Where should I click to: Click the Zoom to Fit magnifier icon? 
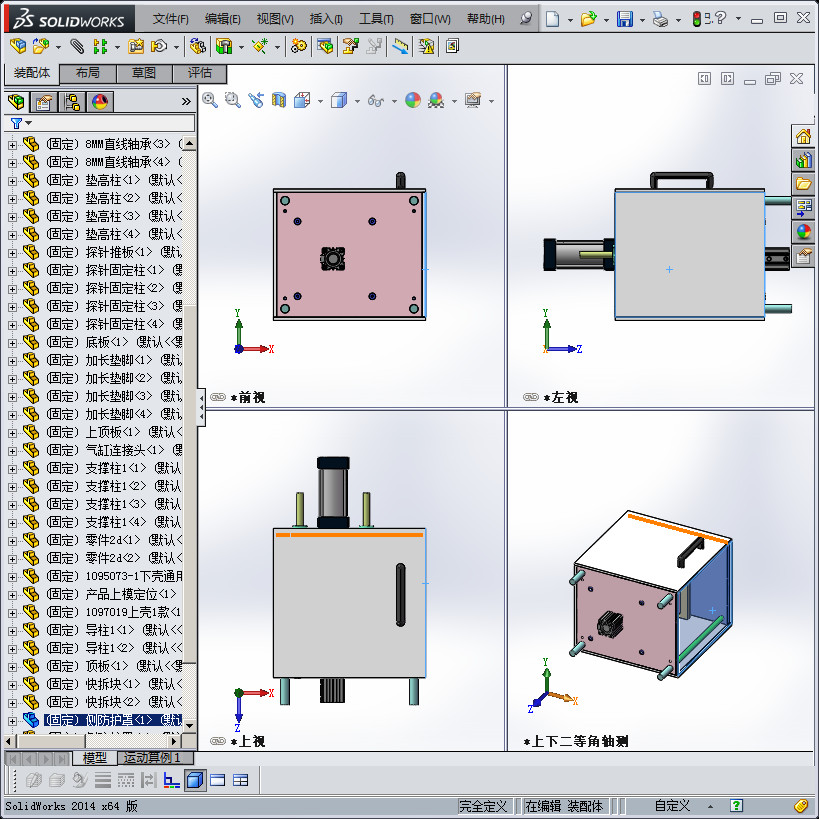point(210,100)
